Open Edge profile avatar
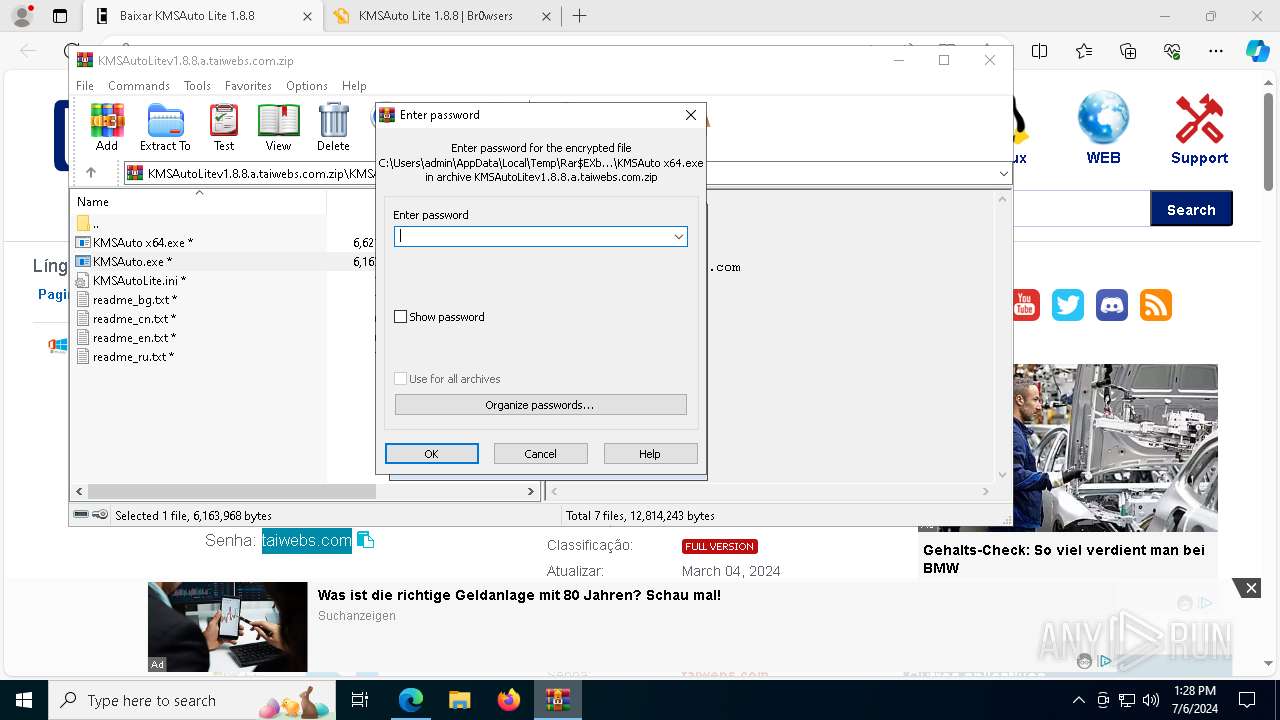Screen dimensions: 1280x720 (21, 16)
